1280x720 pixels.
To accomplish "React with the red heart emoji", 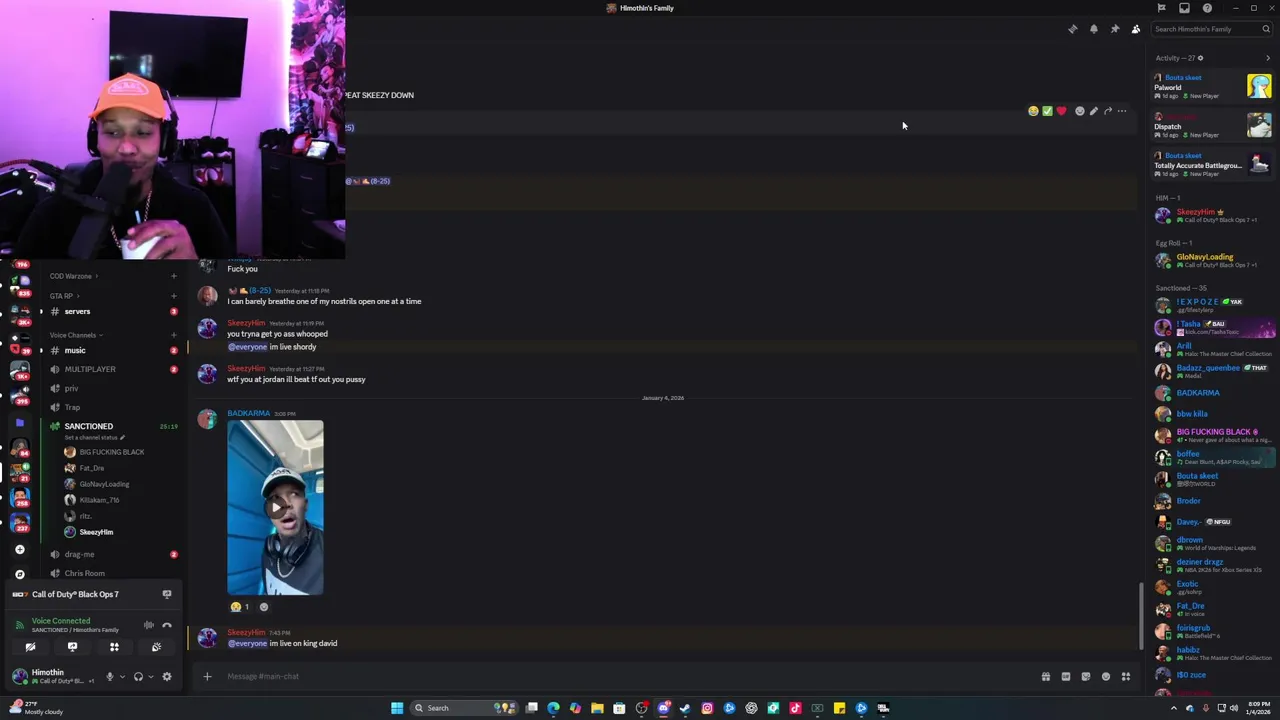I will coord(1061,111).
